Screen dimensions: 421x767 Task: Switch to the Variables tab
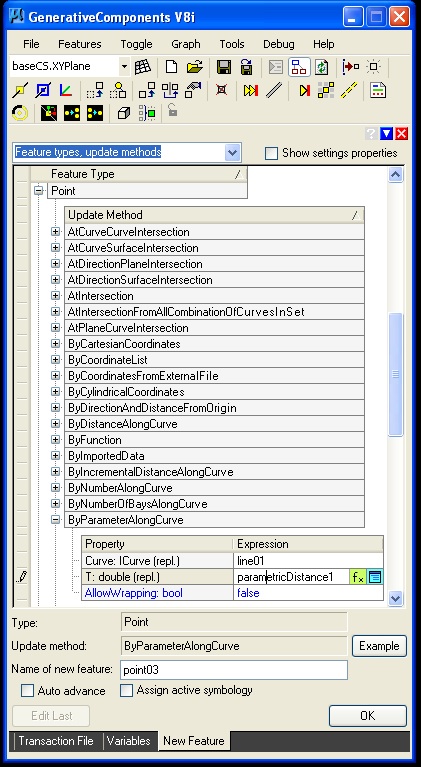pyautogui.click(x=129, y=741)
